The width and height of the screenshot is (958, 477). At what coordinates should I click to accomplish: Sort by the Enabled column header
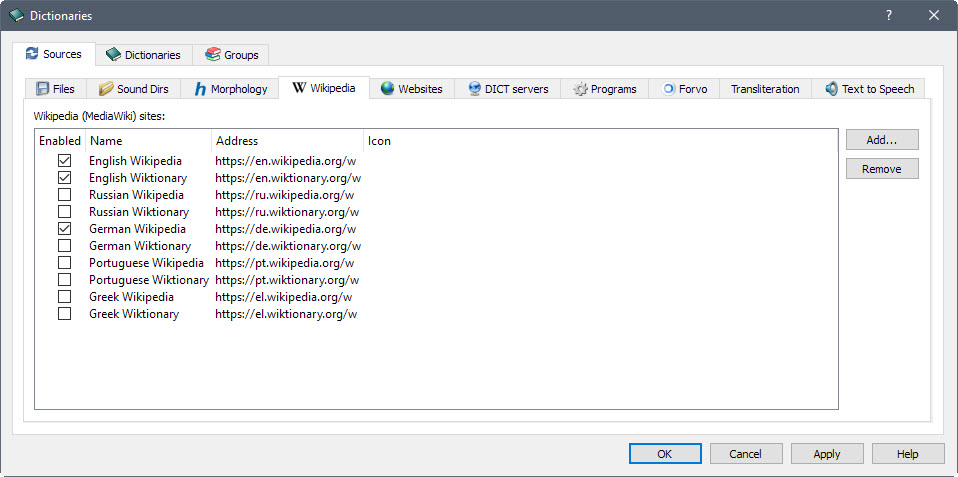pos(60,141)
